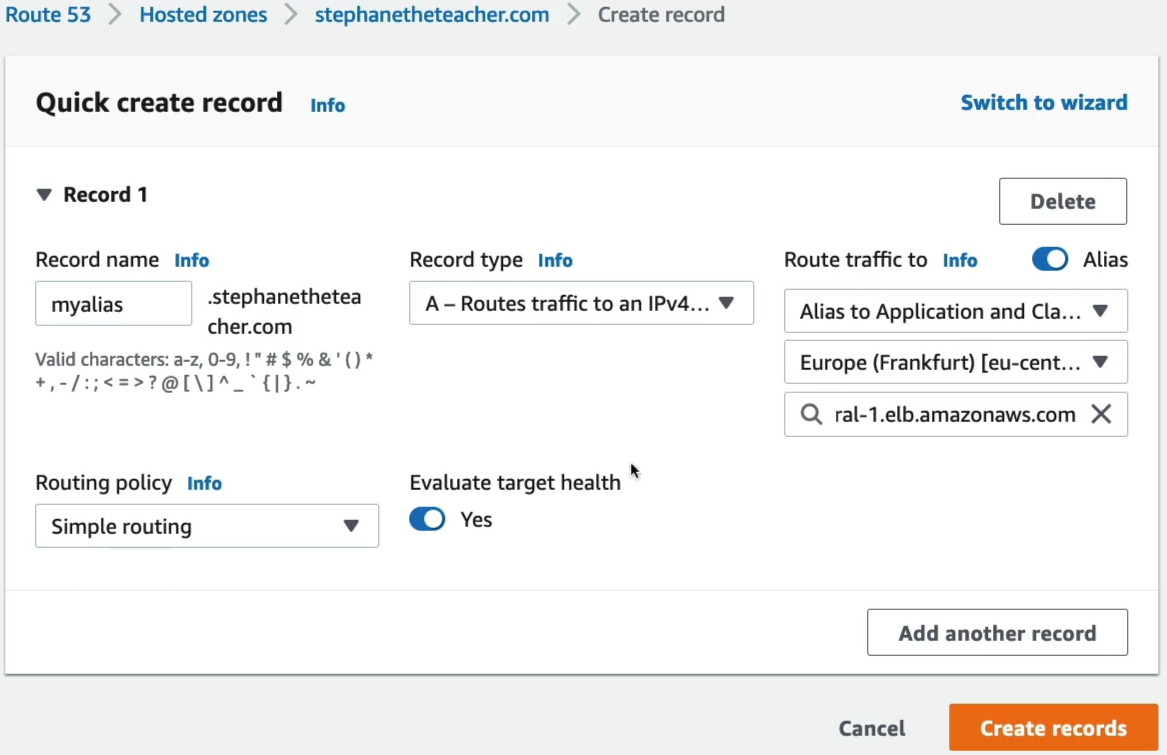Disable Evaluate target health switch
Screen dimensions: 1167x755
click(427, 519)
